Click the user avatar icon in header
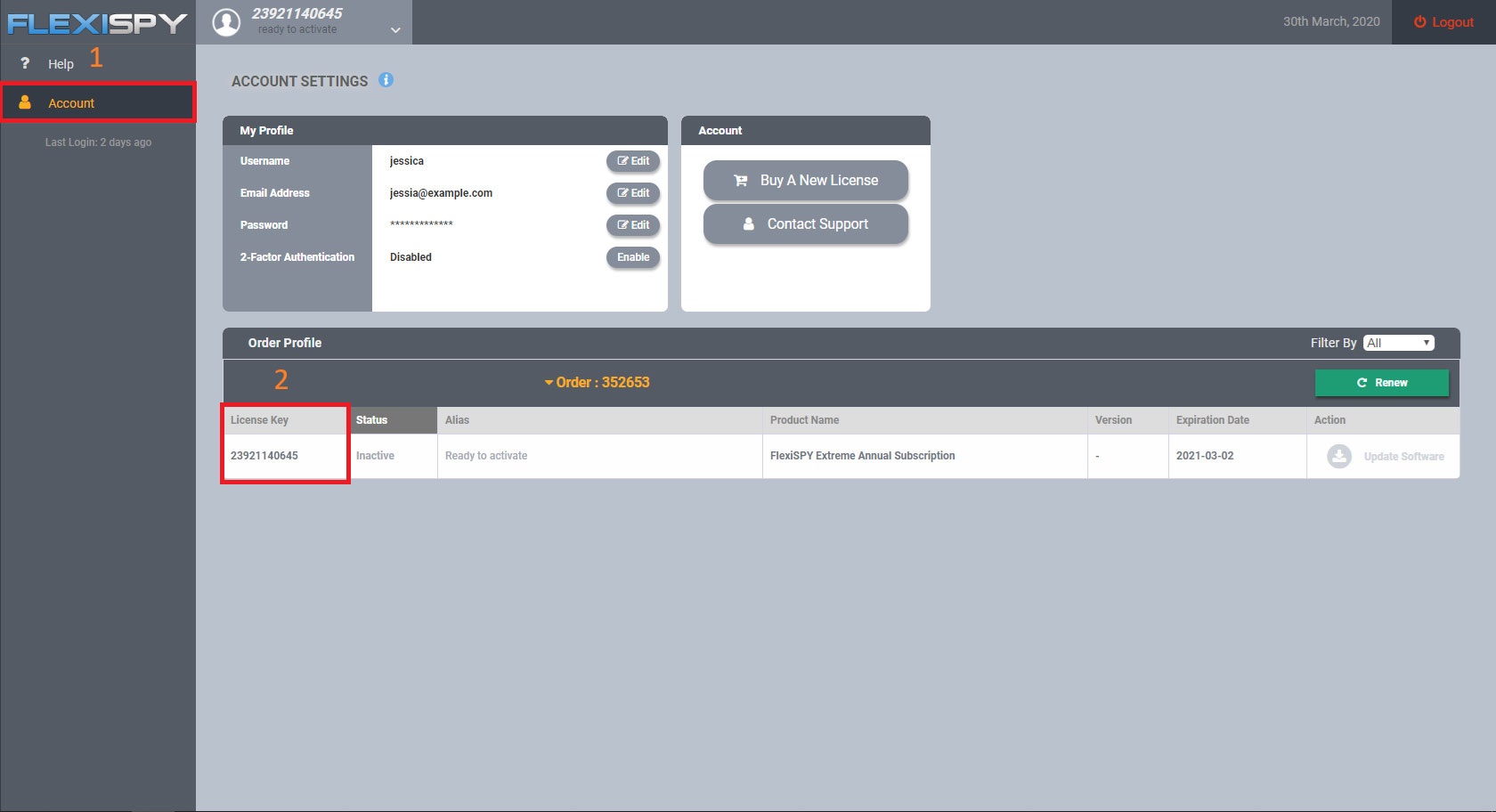 point(226,22)
